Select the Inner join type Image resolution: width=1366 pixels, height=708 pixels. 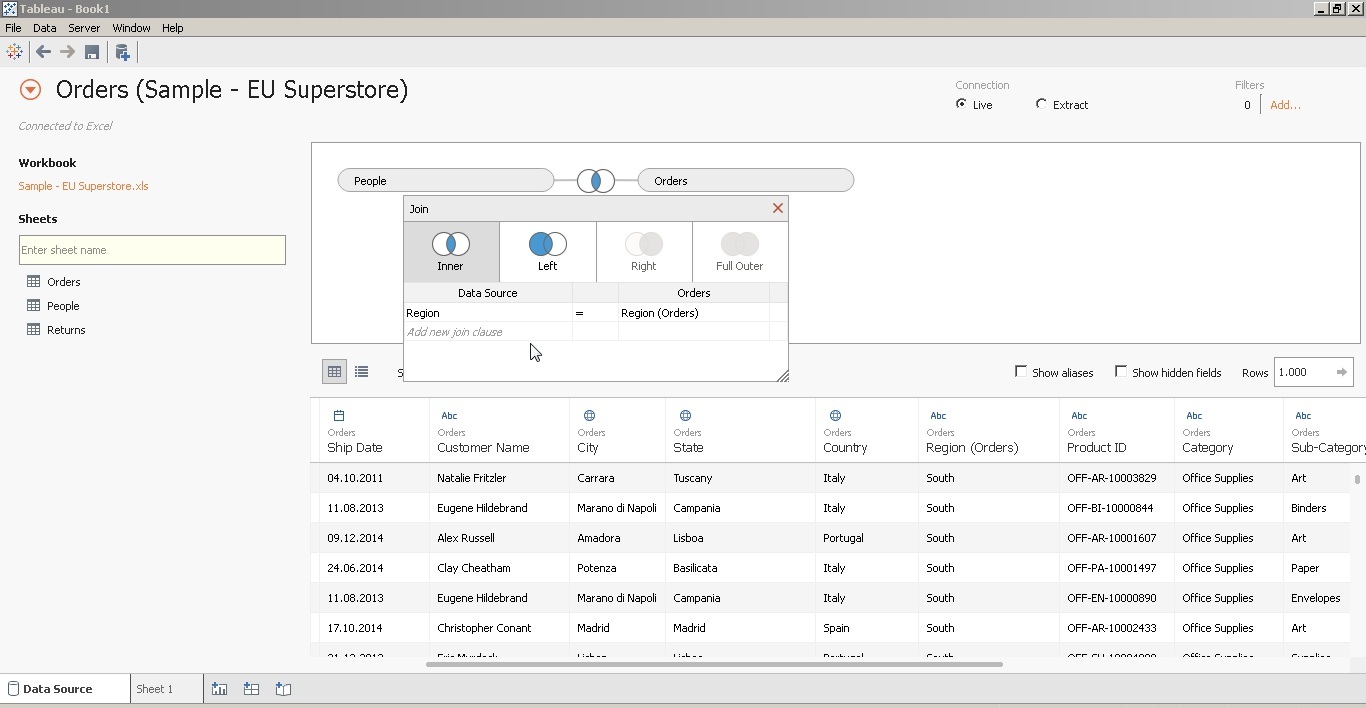(450, 251)
